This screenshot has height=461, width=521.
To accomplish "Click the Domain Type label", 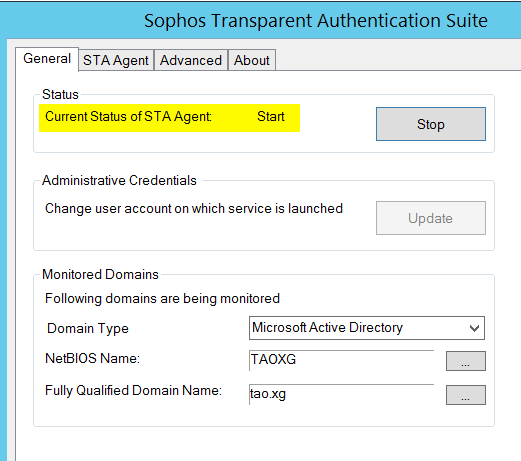I will [88, 328].
